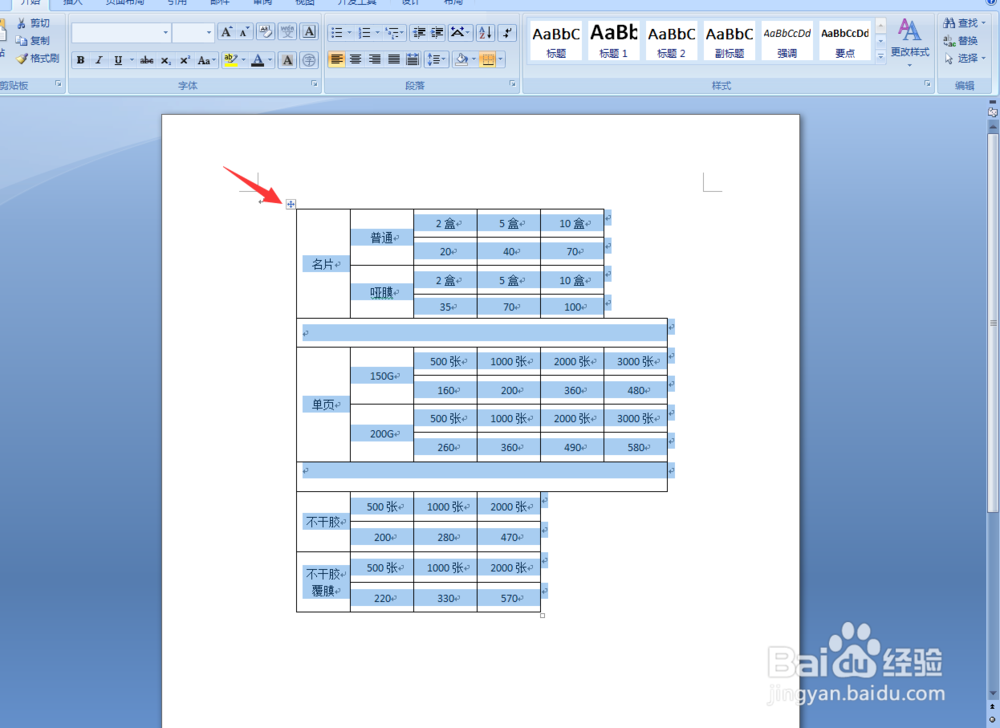Click the Character Shading (gray A) icon
The width and height of the screenshot is (1000, 728).
(x=288, y=61)
